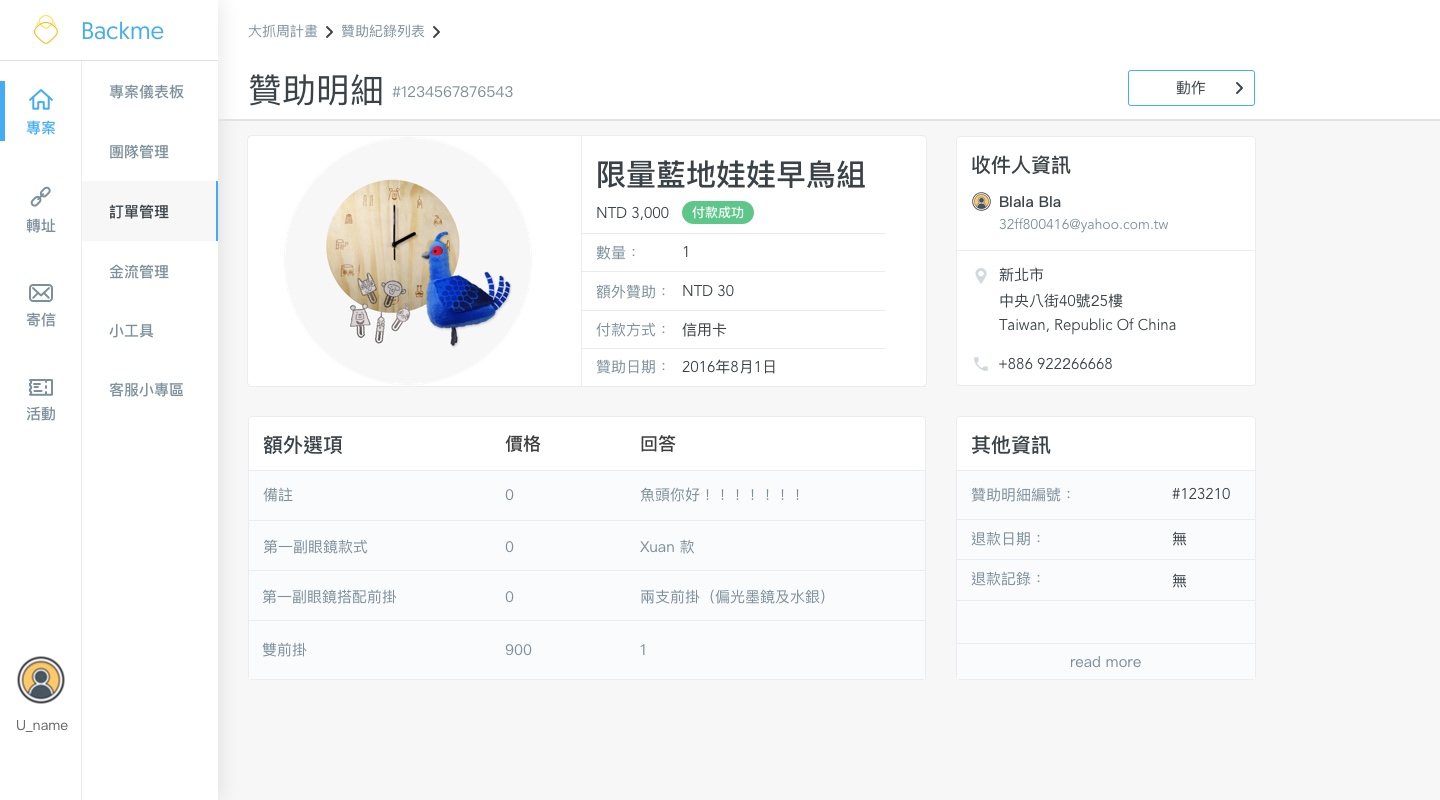Click the 付款成功 green status badge
The image size is (1440, 800).
[718, 213]
